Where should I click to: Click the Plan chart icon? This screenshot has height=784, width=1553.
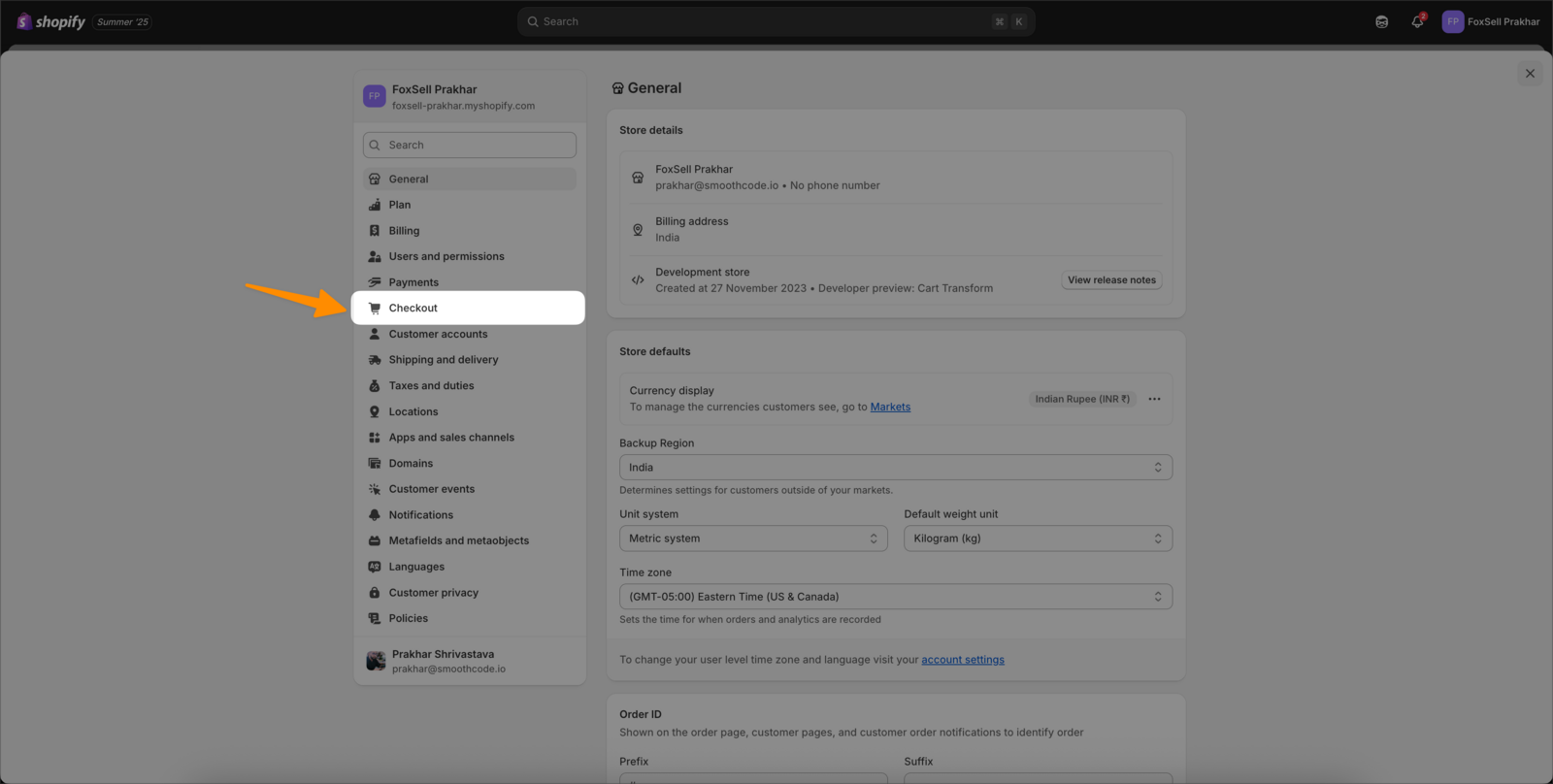pyautogui.click(x=375, y=205)
